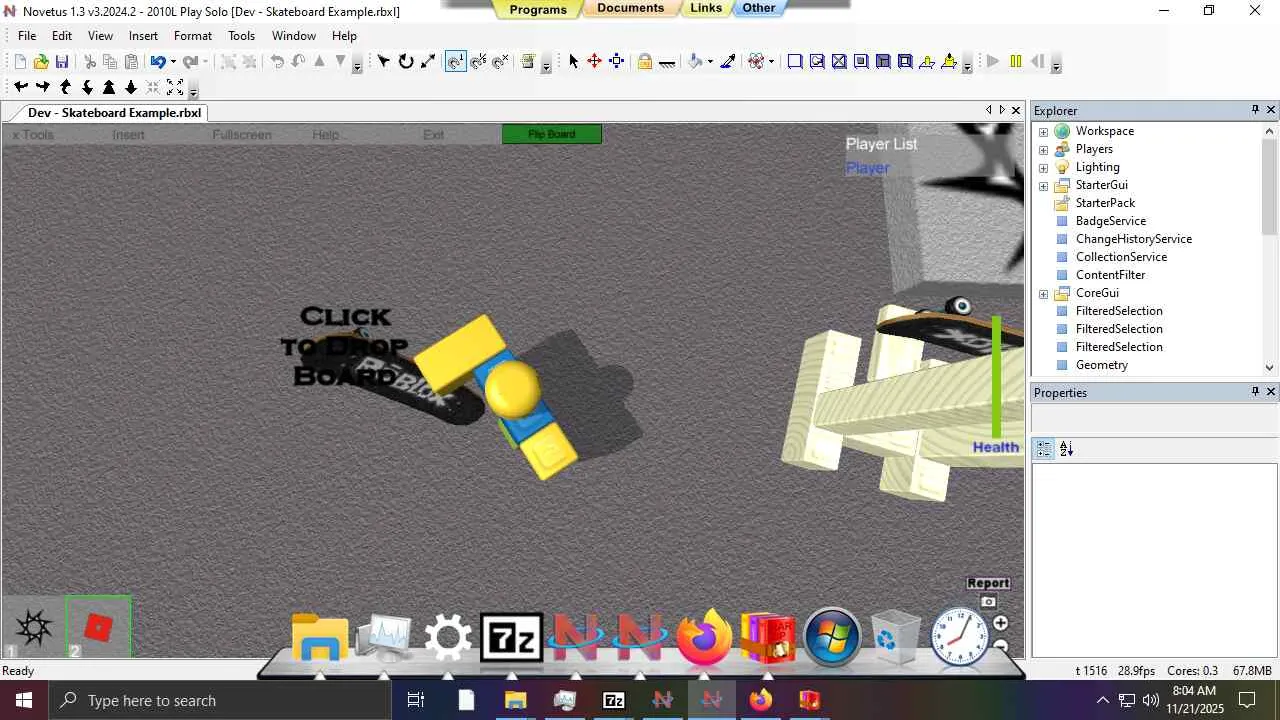The height and width of the screenshot is (720, 1280).
Task: Click the atom Material tool icon
Action: pos(756,62)
